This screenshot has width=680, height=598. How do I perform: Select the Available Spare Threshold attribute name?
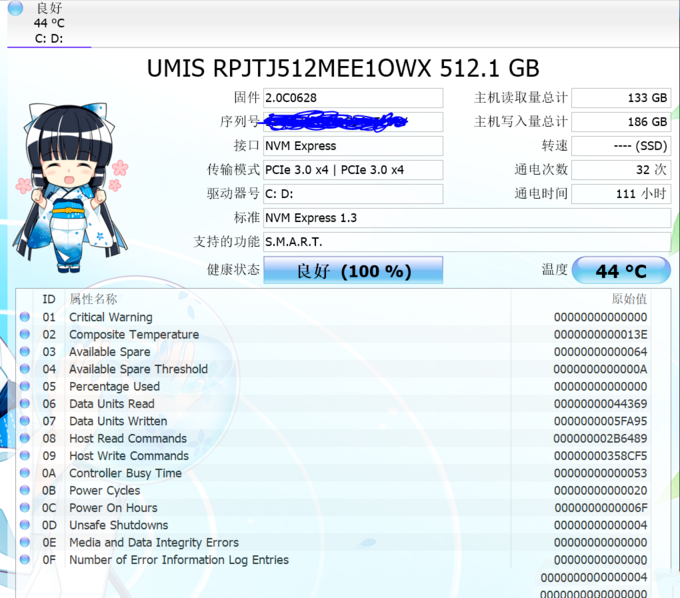point(138,369)
